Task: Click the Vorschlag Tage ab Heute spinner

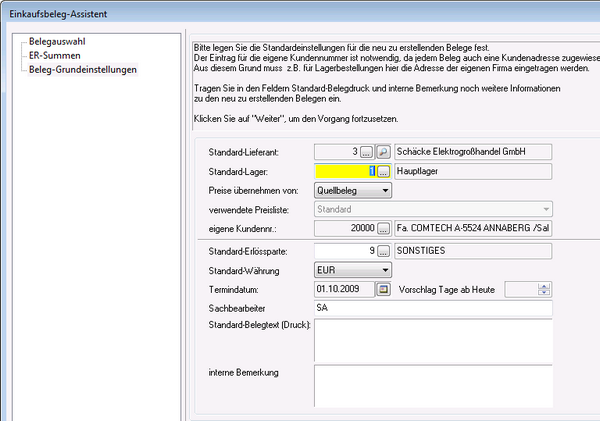Action: coord(543,290)
